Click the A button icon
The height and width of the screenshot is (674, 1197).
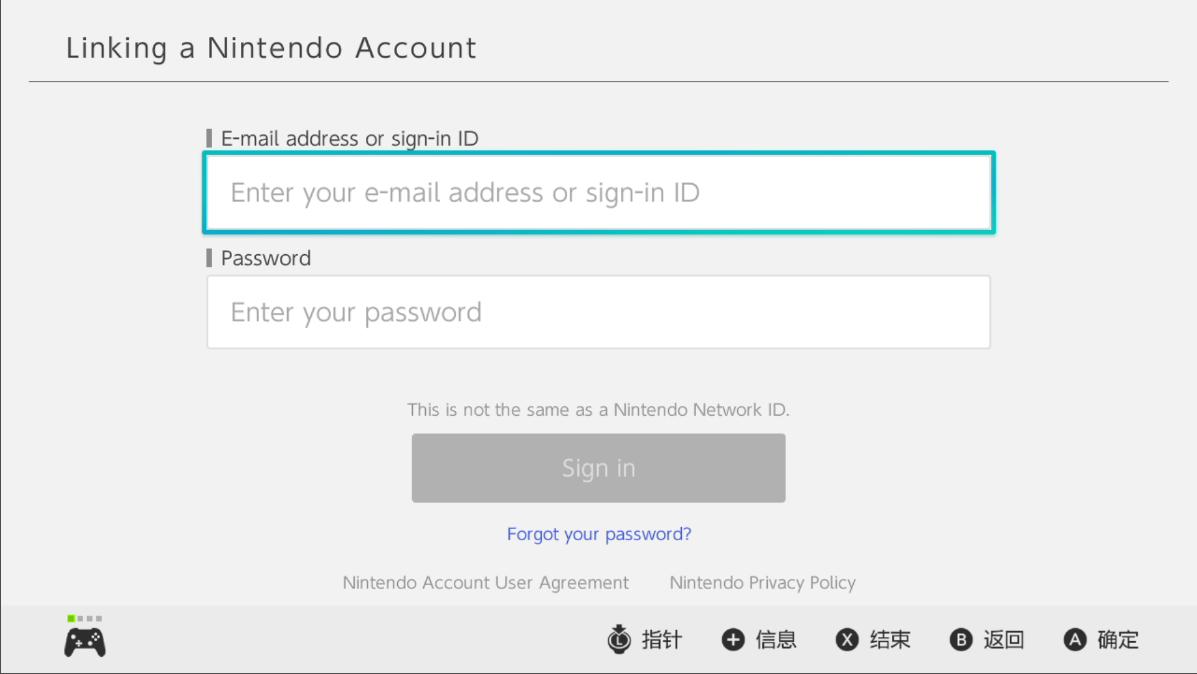pyautogui.click(x=1075, y=640)
